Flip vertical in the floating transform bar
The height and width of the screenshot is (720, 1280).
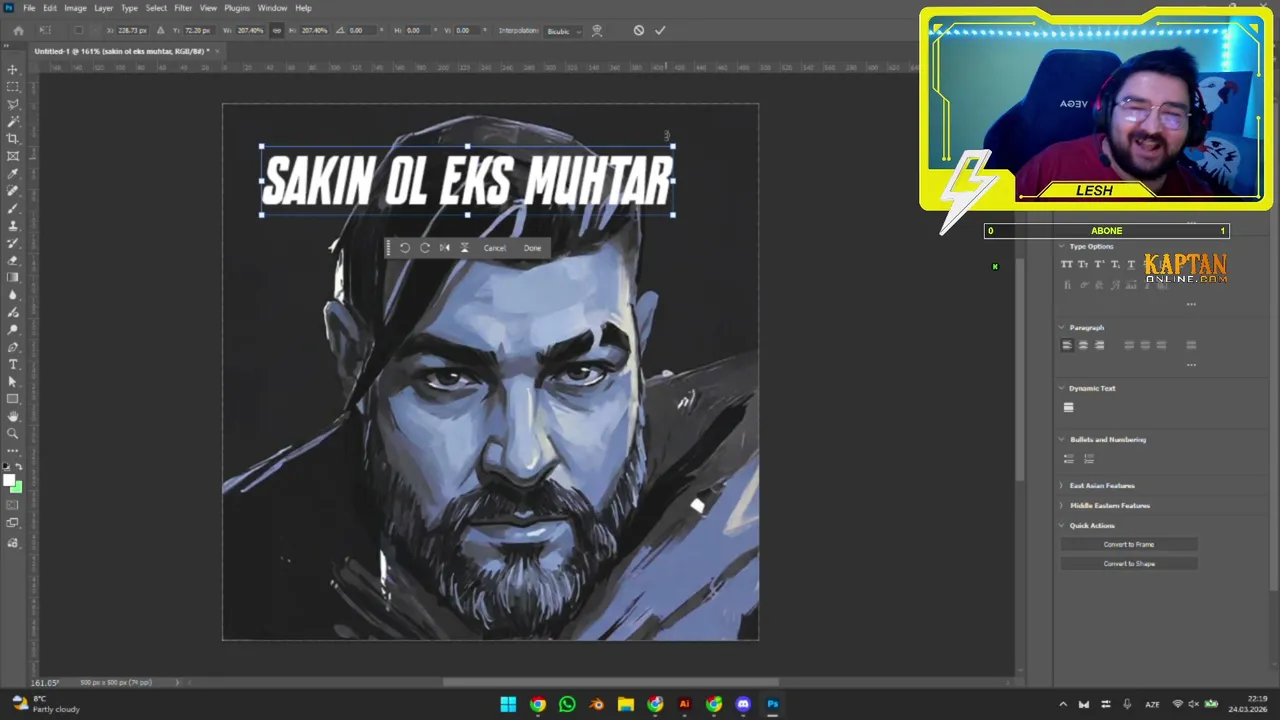[x=464, y=248]
